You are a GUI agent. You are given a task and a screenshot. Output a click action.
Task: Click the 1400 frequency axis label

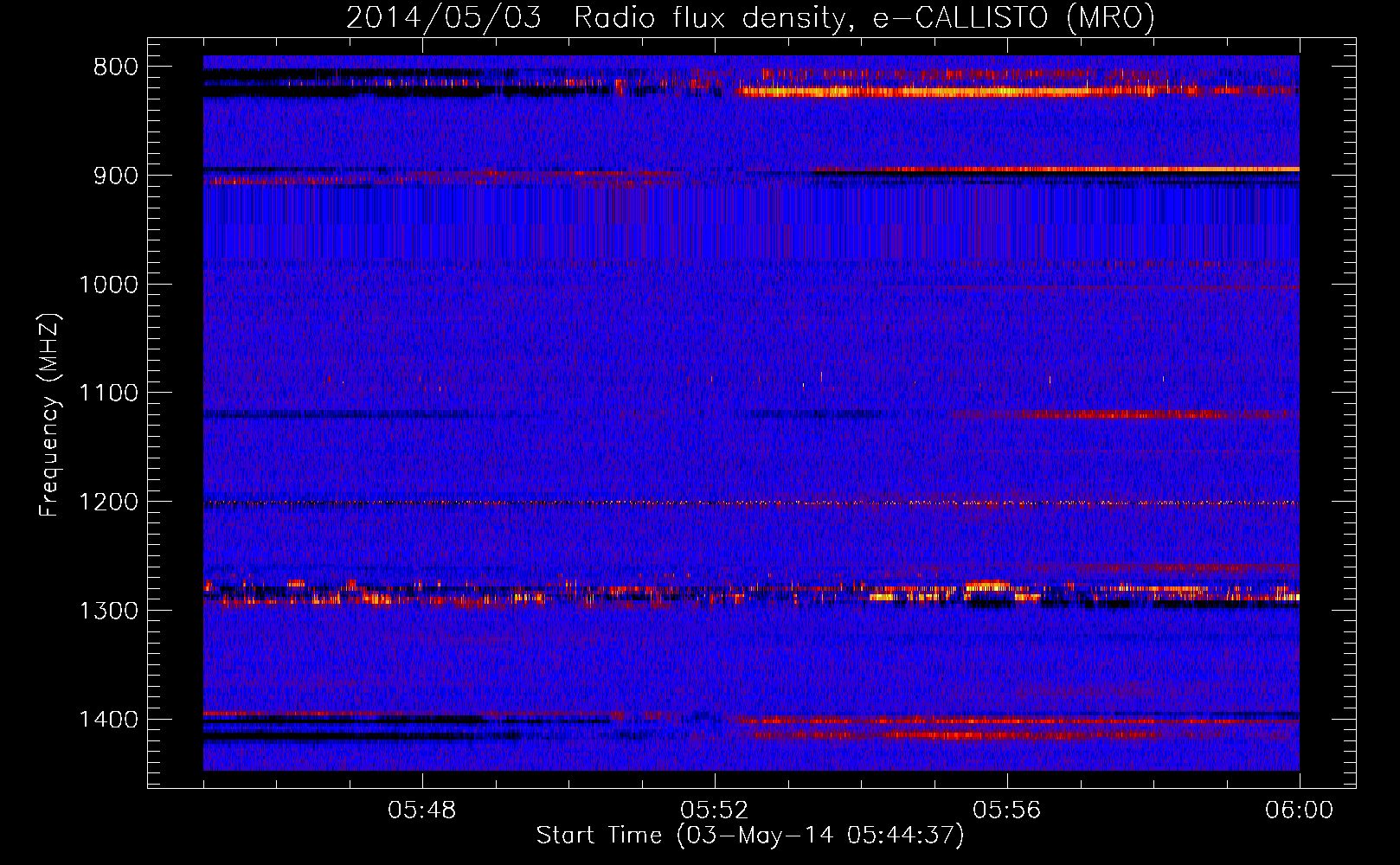pos(108,720)
